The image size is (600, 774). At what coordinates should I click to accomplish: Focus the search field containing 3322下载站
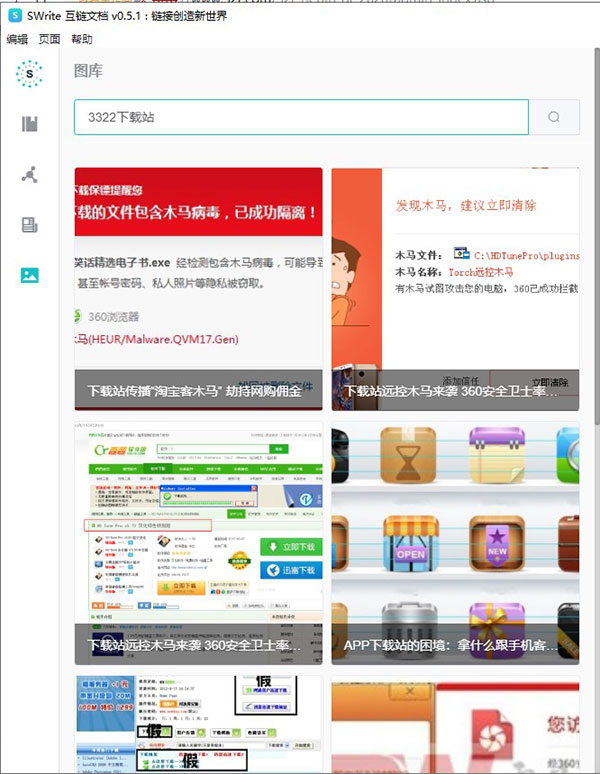(x=301, y=117)
